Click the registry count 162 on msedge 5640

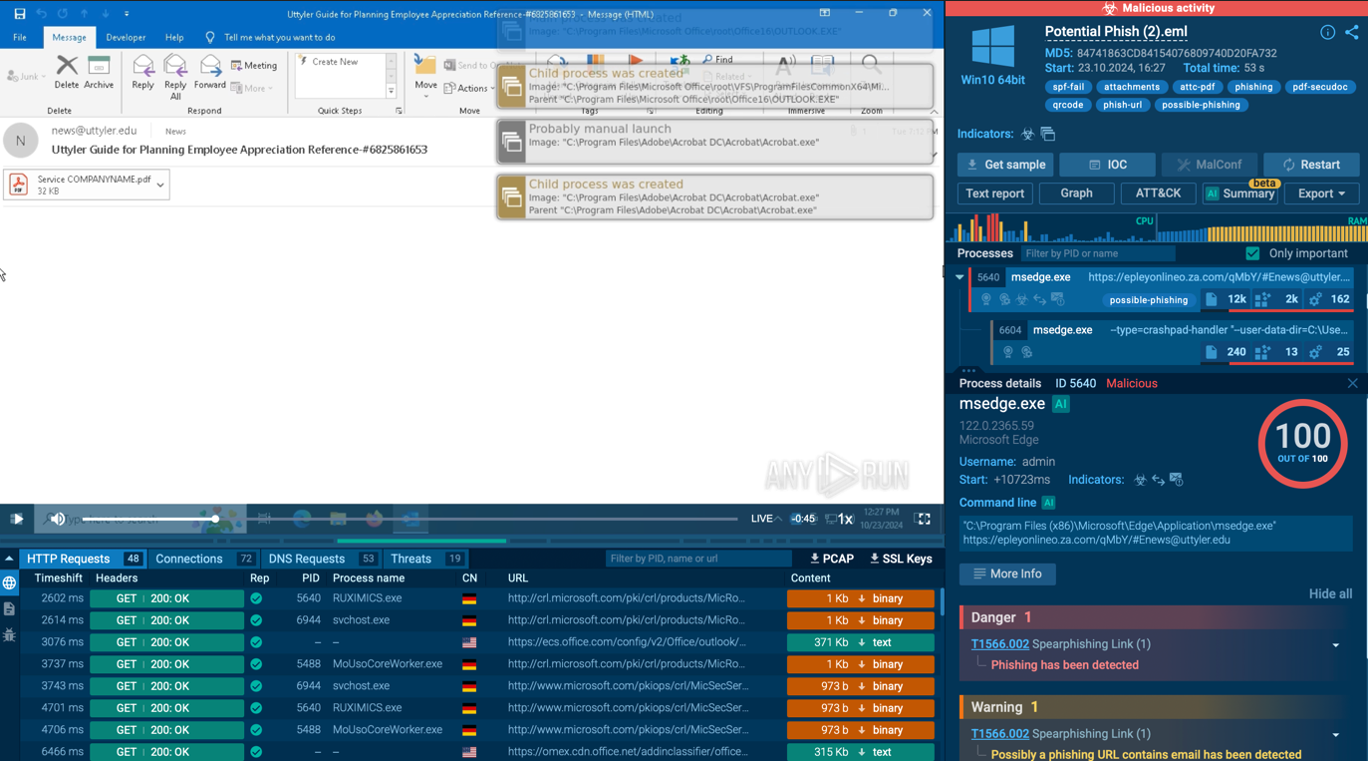pyautogui.click(x=1330, y=299)
